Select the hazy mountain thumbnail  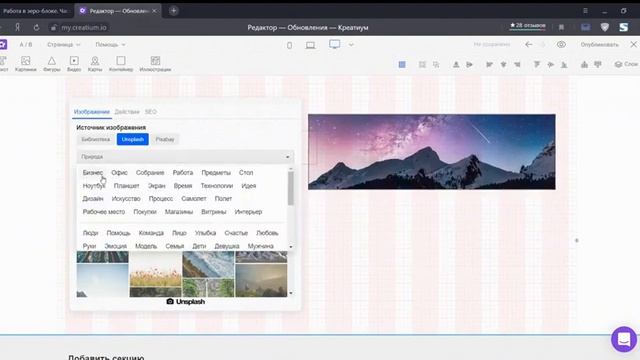(261, 280)
